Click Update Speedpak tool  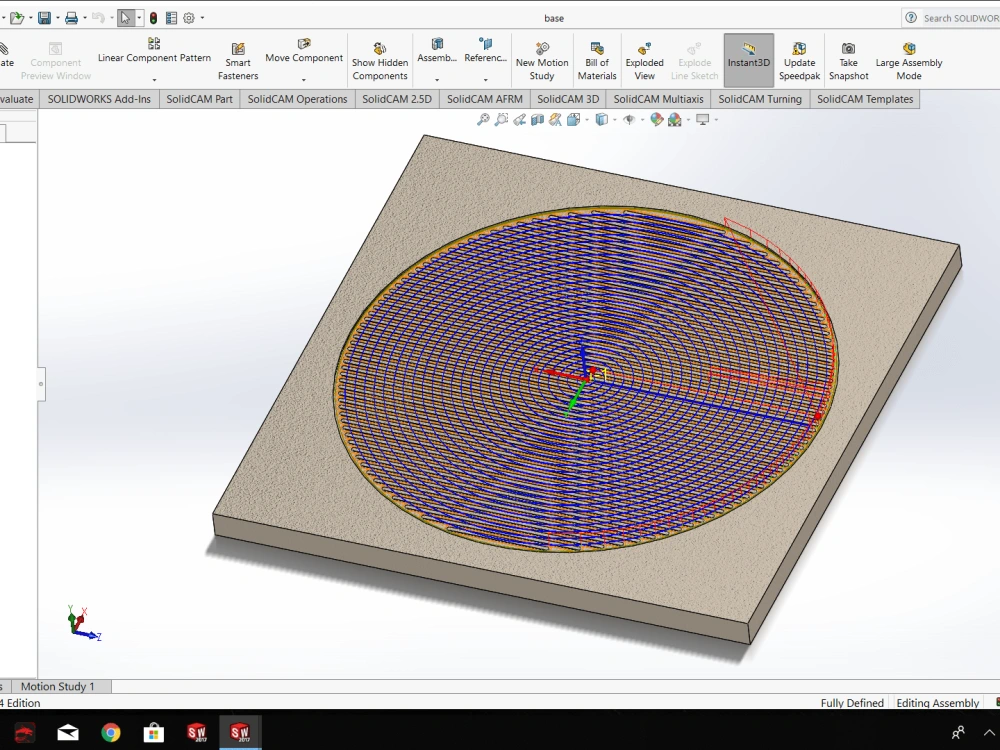[x=799, y=61]
